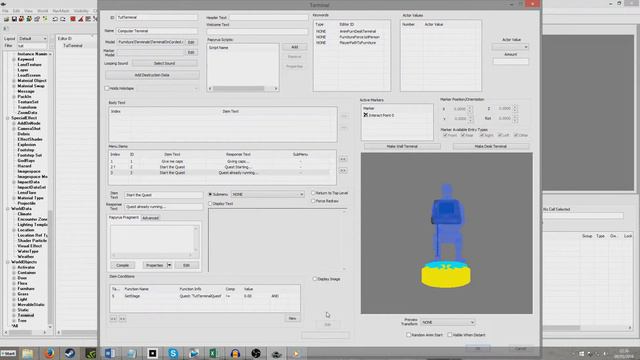The height and width of the screenshot is (360, 640).
Task: Open the NavMesh menu
Action: point(61,11)
